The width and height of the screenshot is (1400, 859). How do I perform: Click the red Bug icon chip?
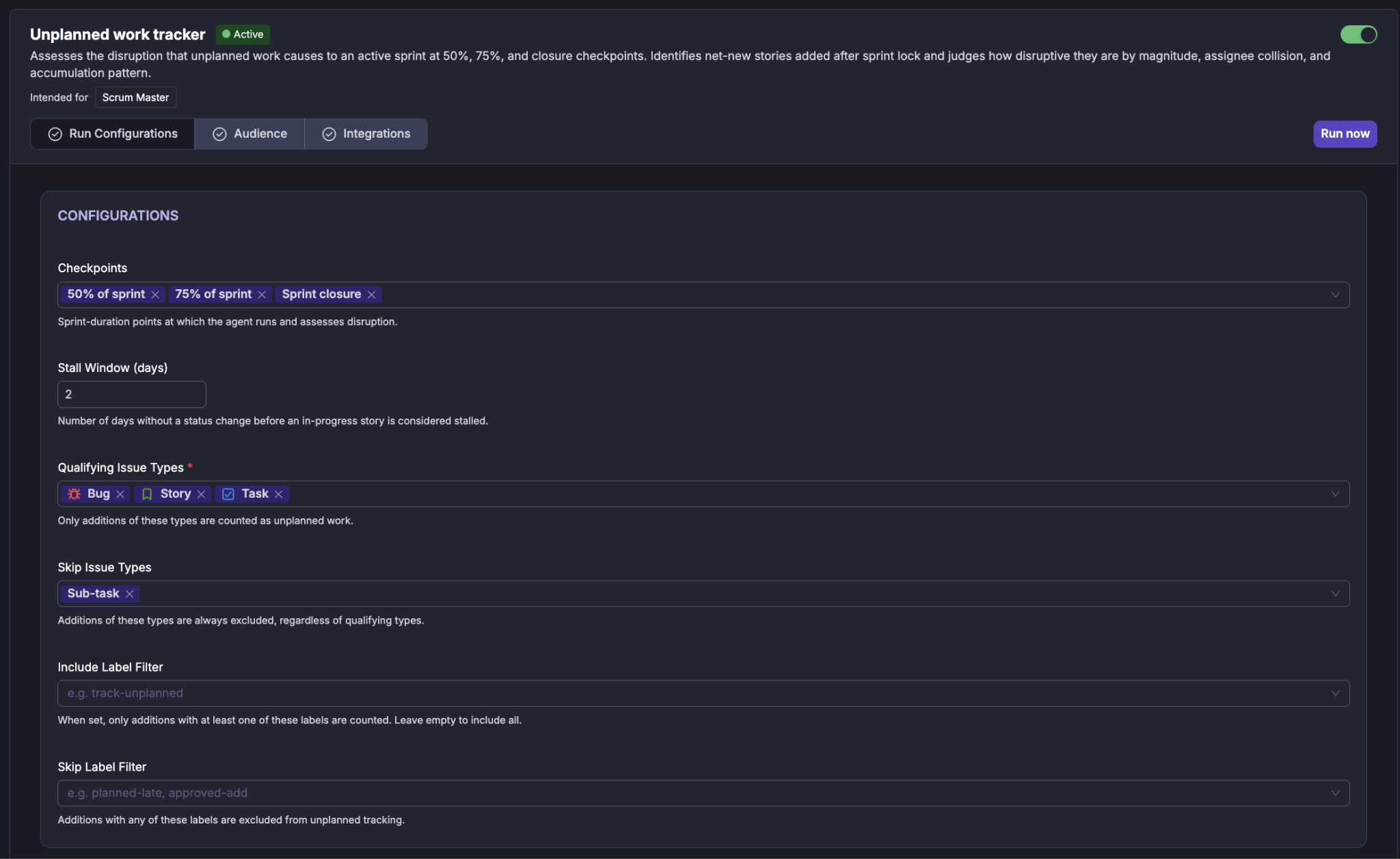click(x=75, y=494)
